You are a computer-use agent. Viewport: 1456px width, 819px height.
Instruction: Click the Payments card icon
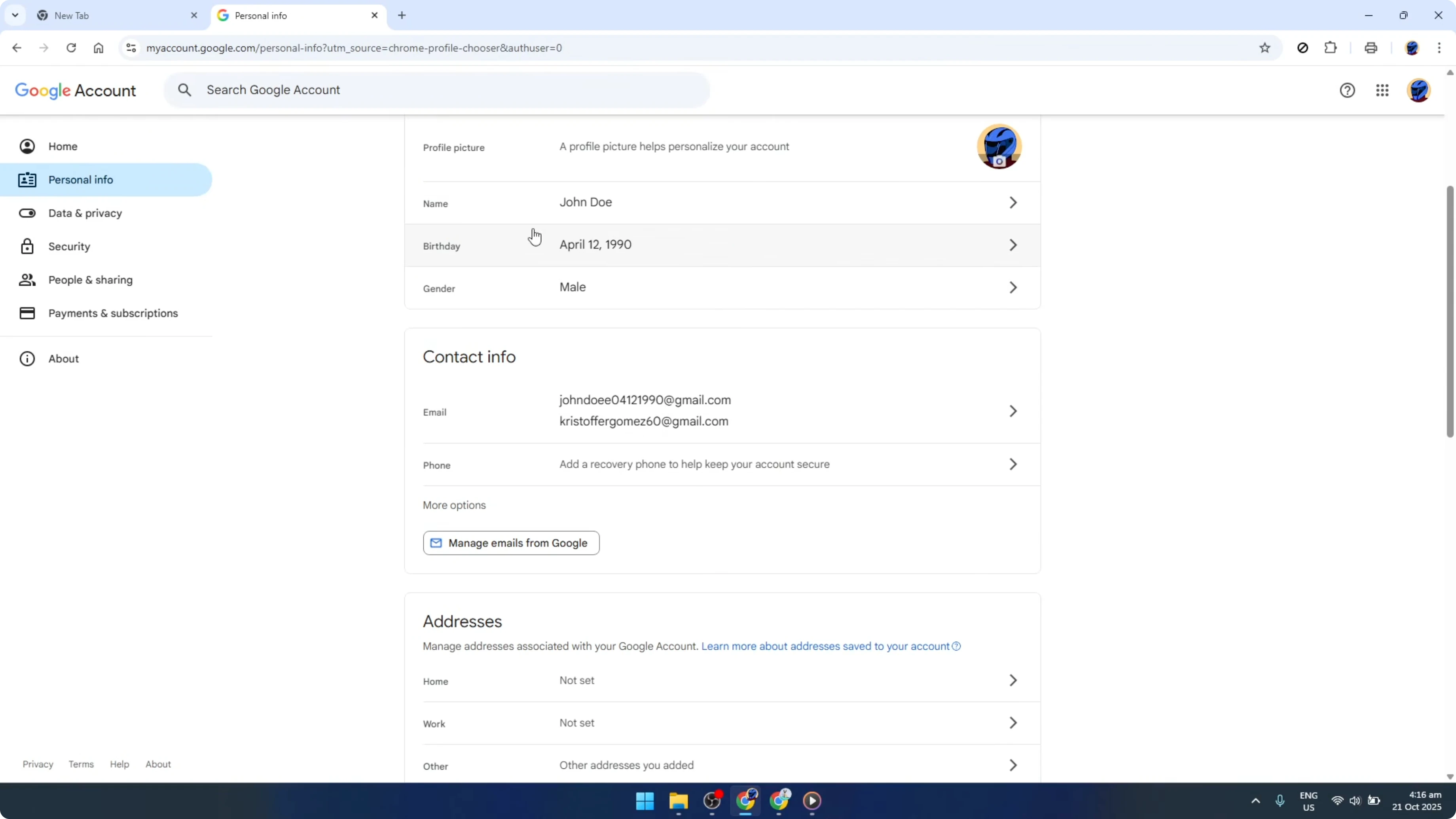click(x=27, y=313)
